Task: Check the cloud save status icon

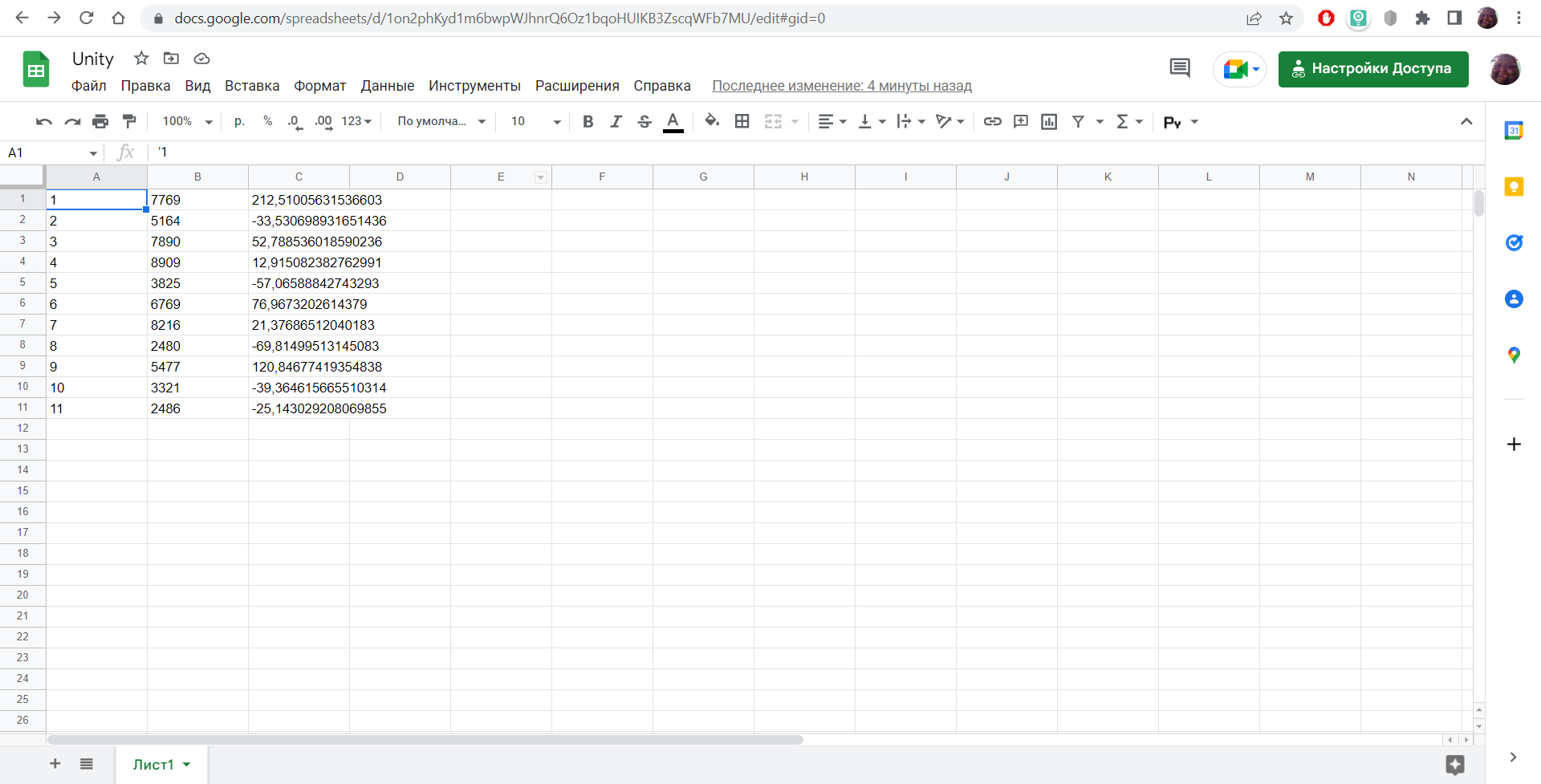Action: pos(201,59)
